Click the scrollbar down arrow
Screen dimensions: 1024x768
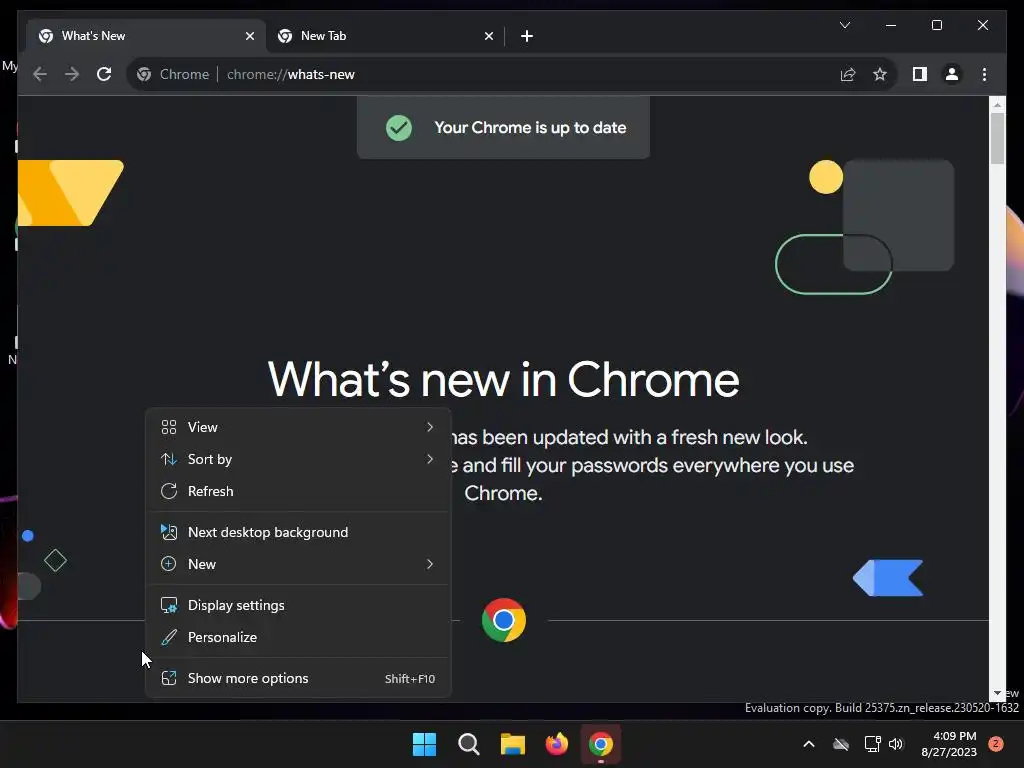(x=997, y=694)
